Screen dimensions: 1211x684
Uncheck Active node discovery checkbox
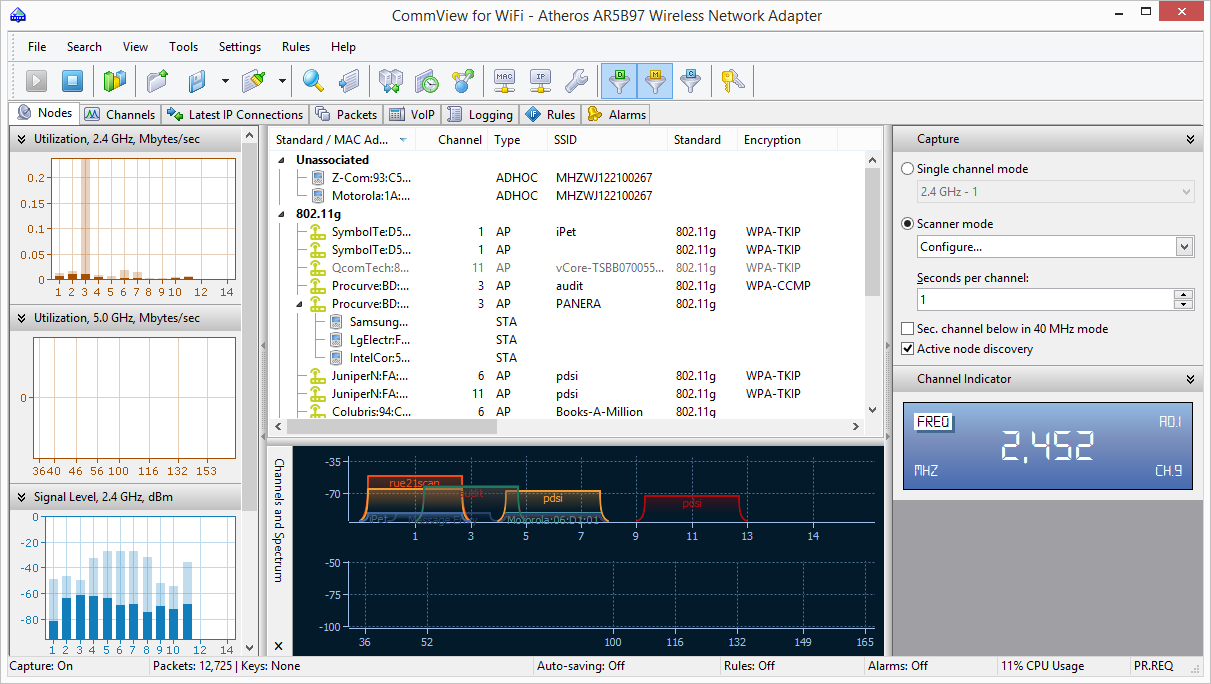[908, 349]
